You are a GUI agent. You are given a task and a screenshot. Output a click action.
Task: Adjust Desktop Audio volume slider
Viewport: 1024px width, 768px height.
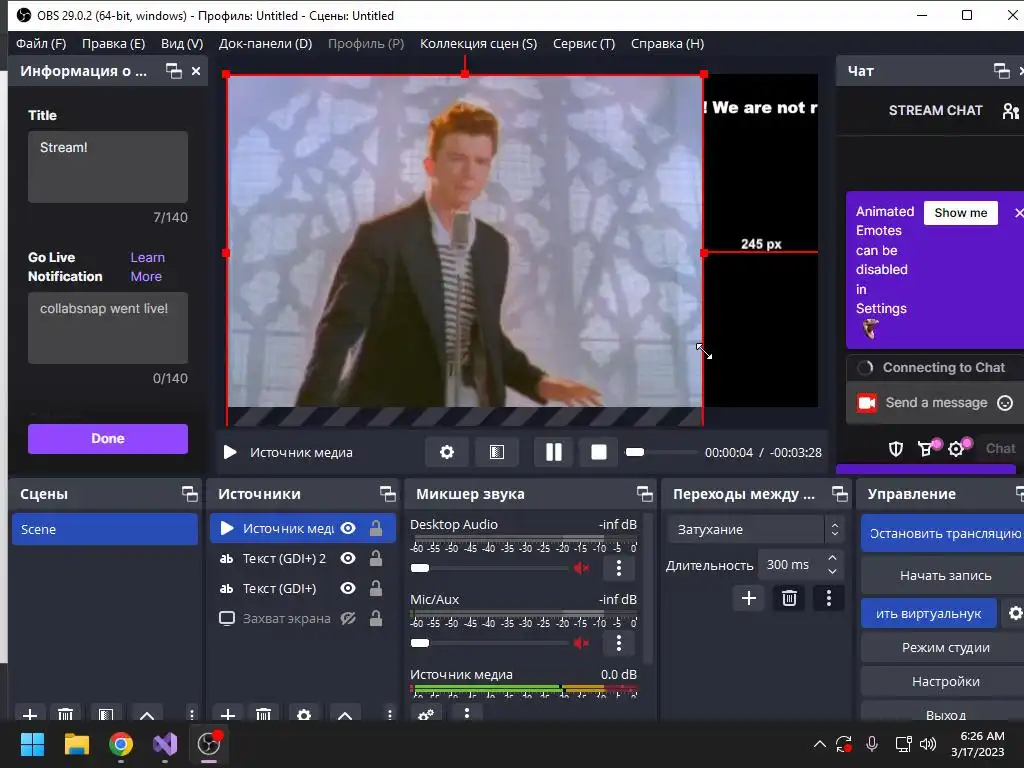click(489, 568)
